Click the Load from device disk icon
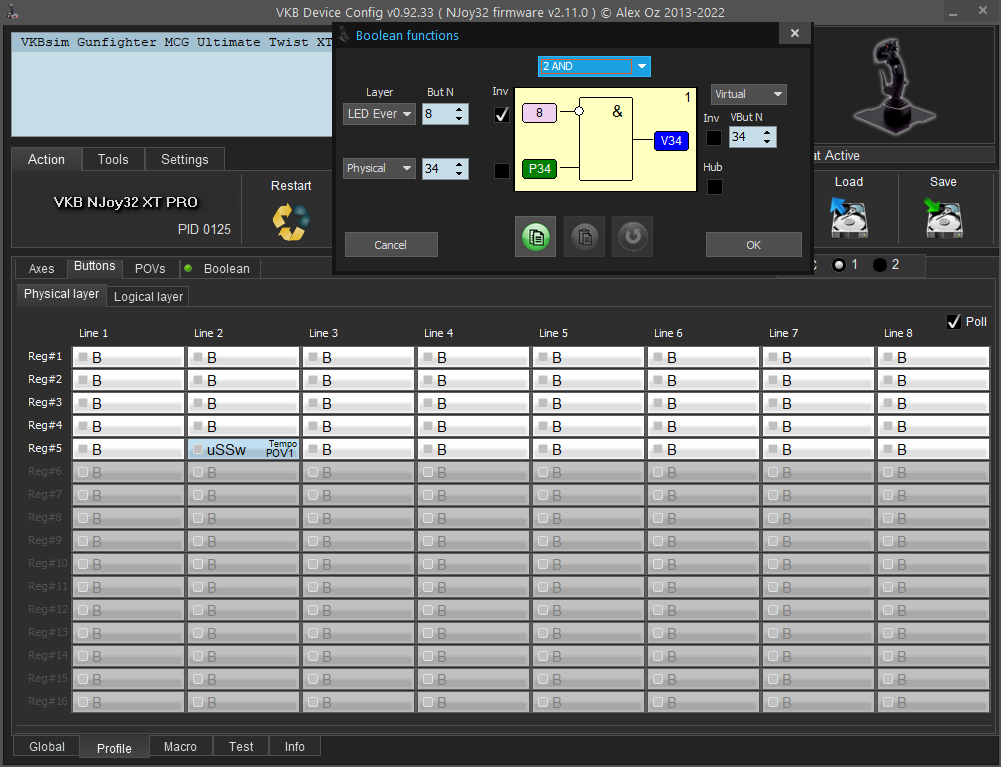The height and width of the screenshot is (767, 1001). coord(848,217)
